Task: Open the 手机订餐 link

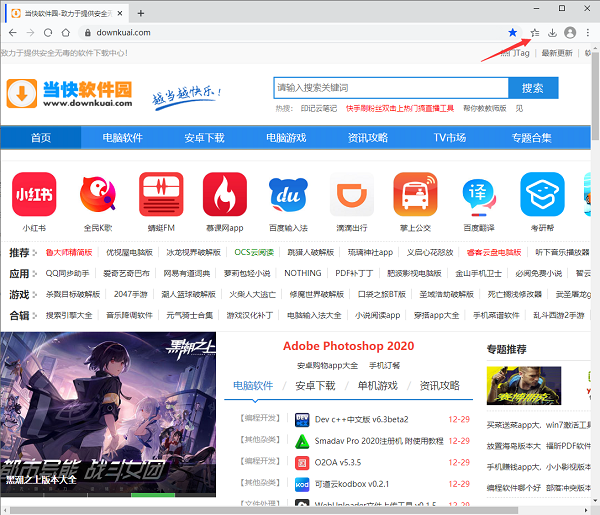Action: click(x=384, y=365)
